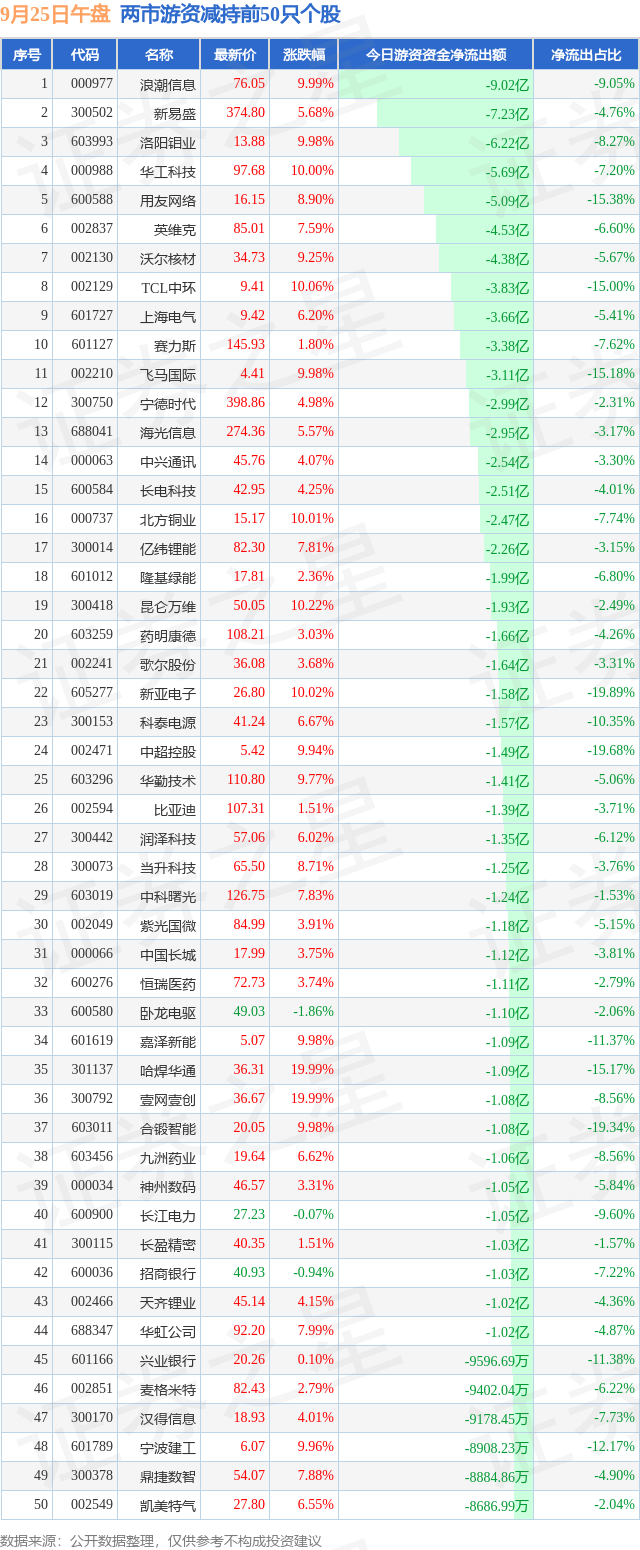Select stock name 亿纬锂能
Viewport: 640px width, 1550px height.
[168, 549]
